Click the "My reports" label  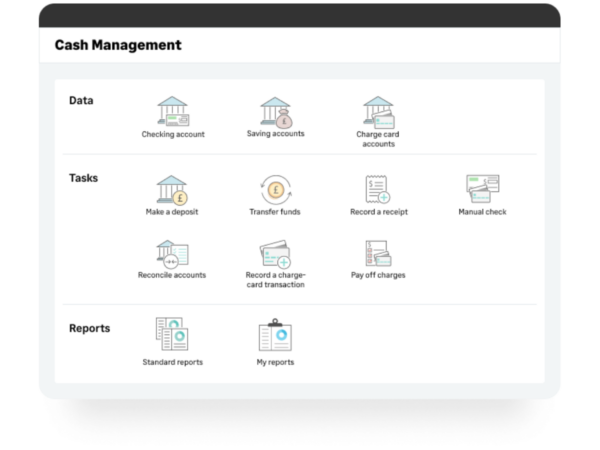pyautogui.click(x=276, y=362)
